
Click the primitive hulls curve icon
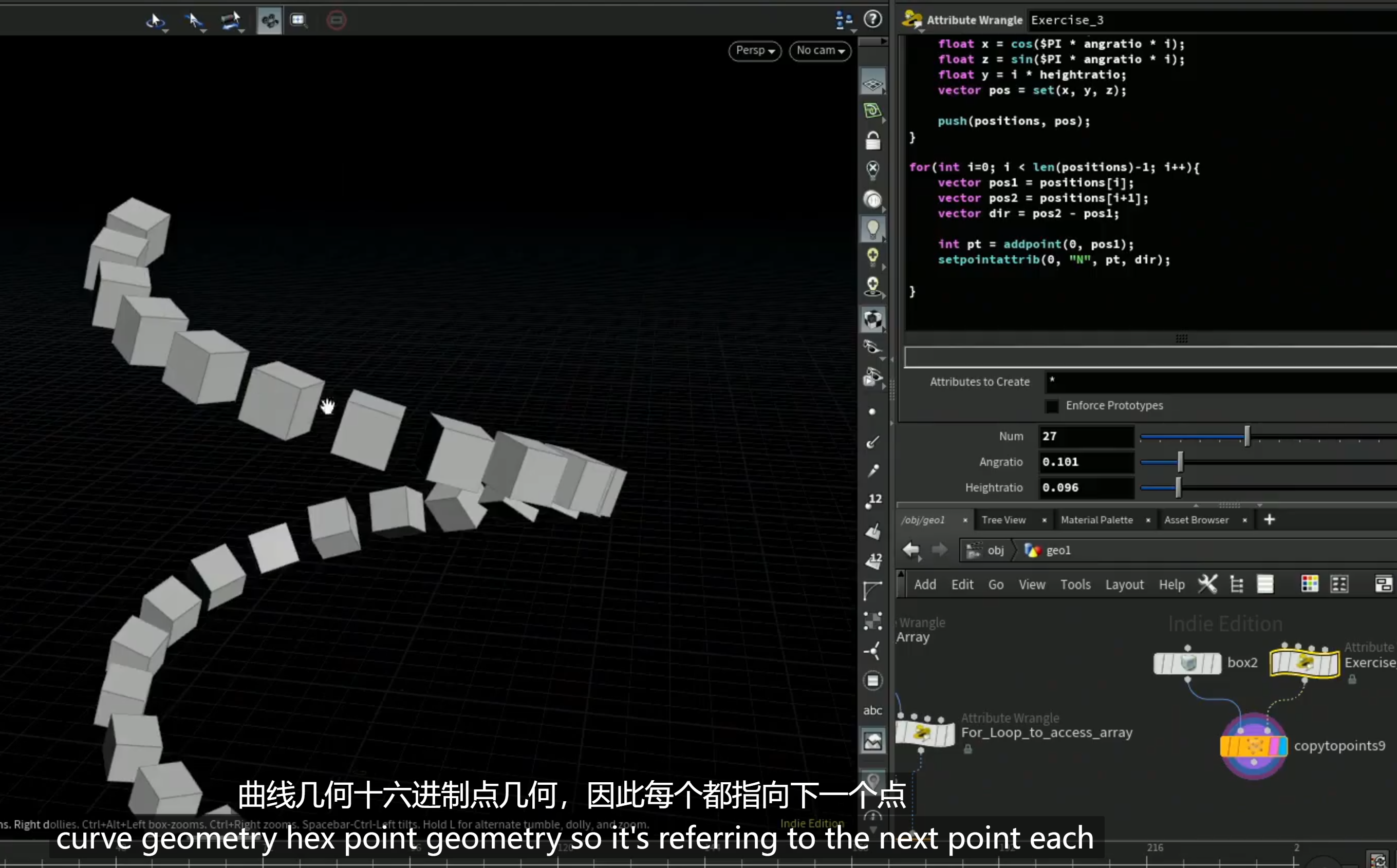coord(873,591)
